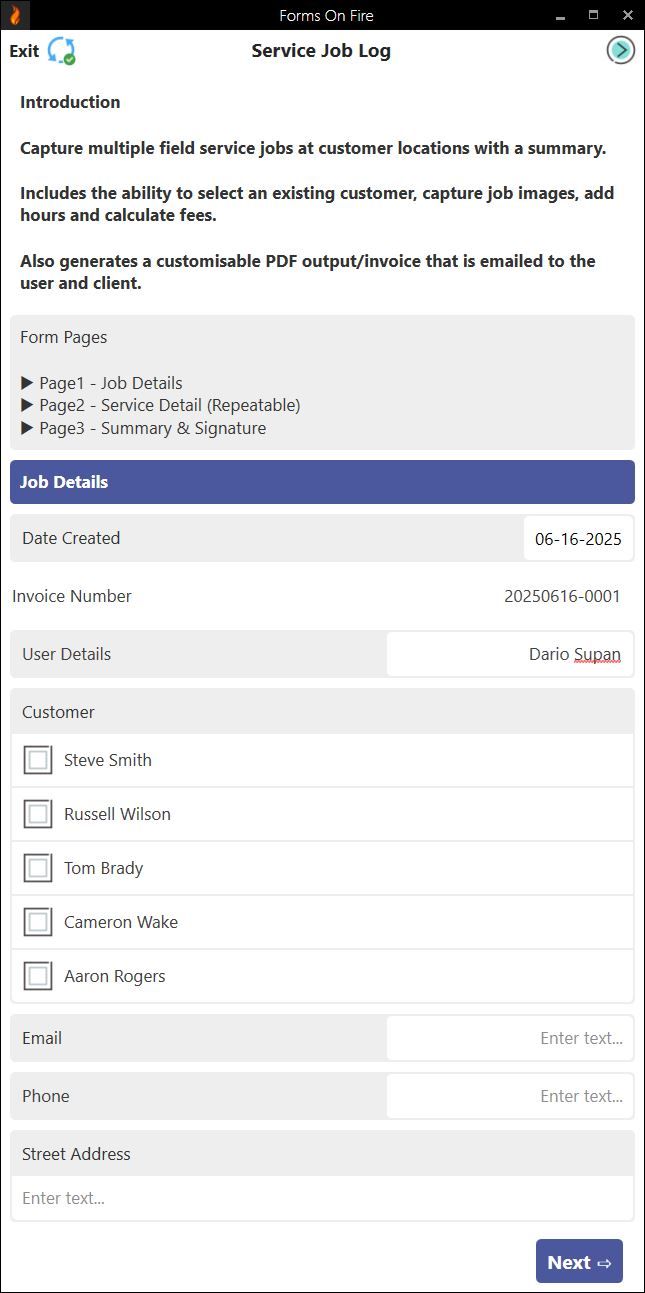
Task: Check the Tom Brady checkbox
Action: click(37, 868)
